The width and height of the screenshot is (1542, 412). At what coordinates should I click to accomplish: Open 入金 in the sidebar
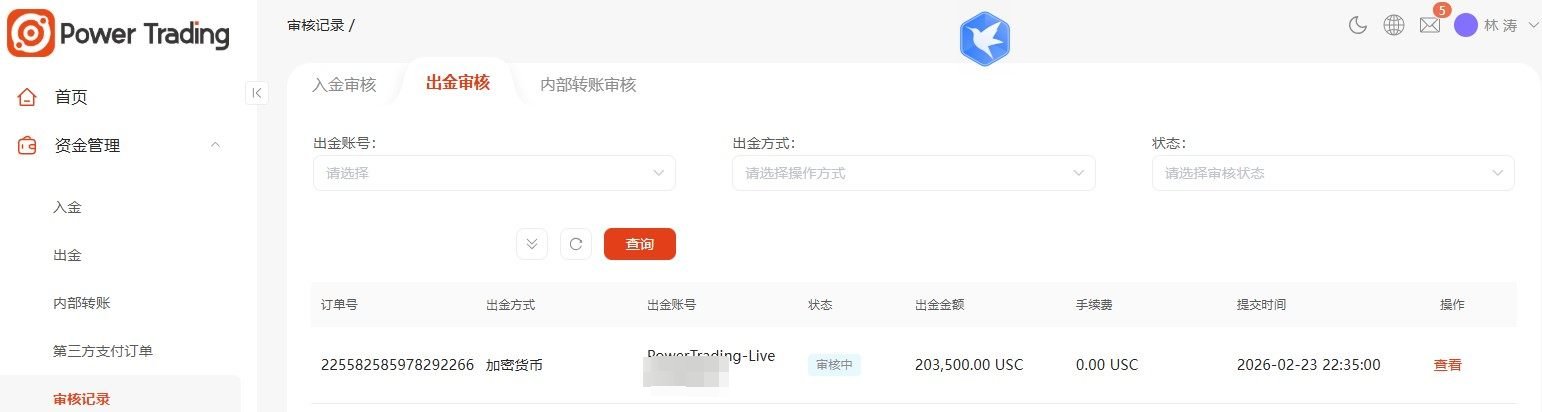click(67, 207)
